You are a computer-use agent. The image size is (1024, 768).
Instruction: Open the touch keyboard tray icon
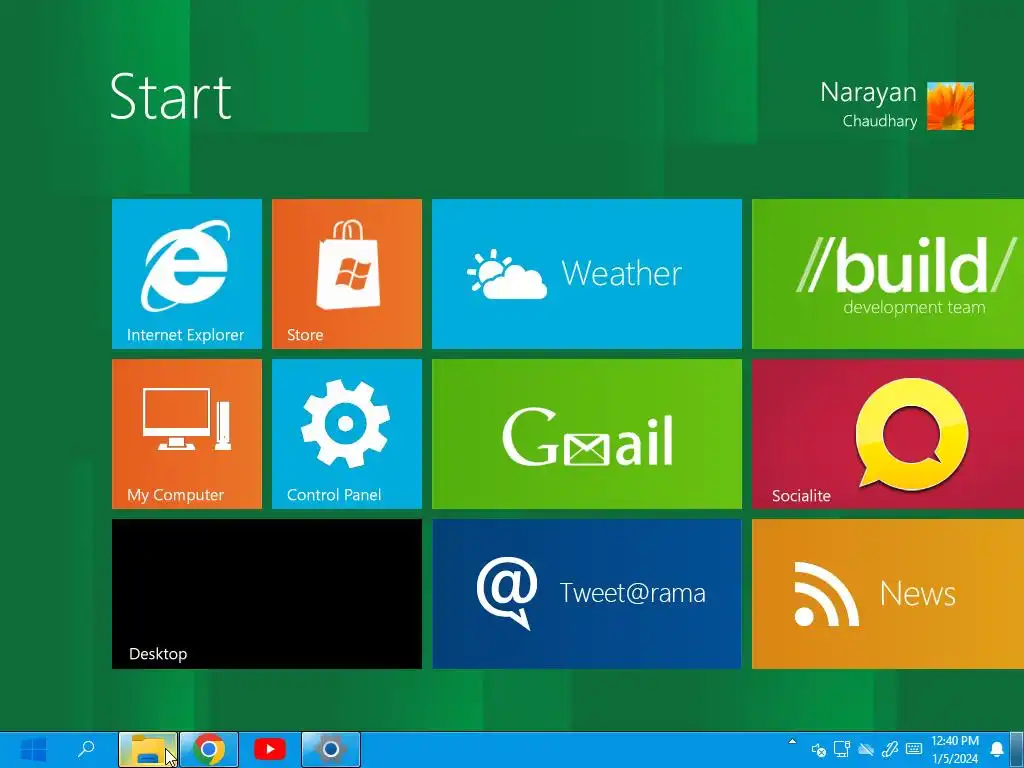click(x=914, y=749)
